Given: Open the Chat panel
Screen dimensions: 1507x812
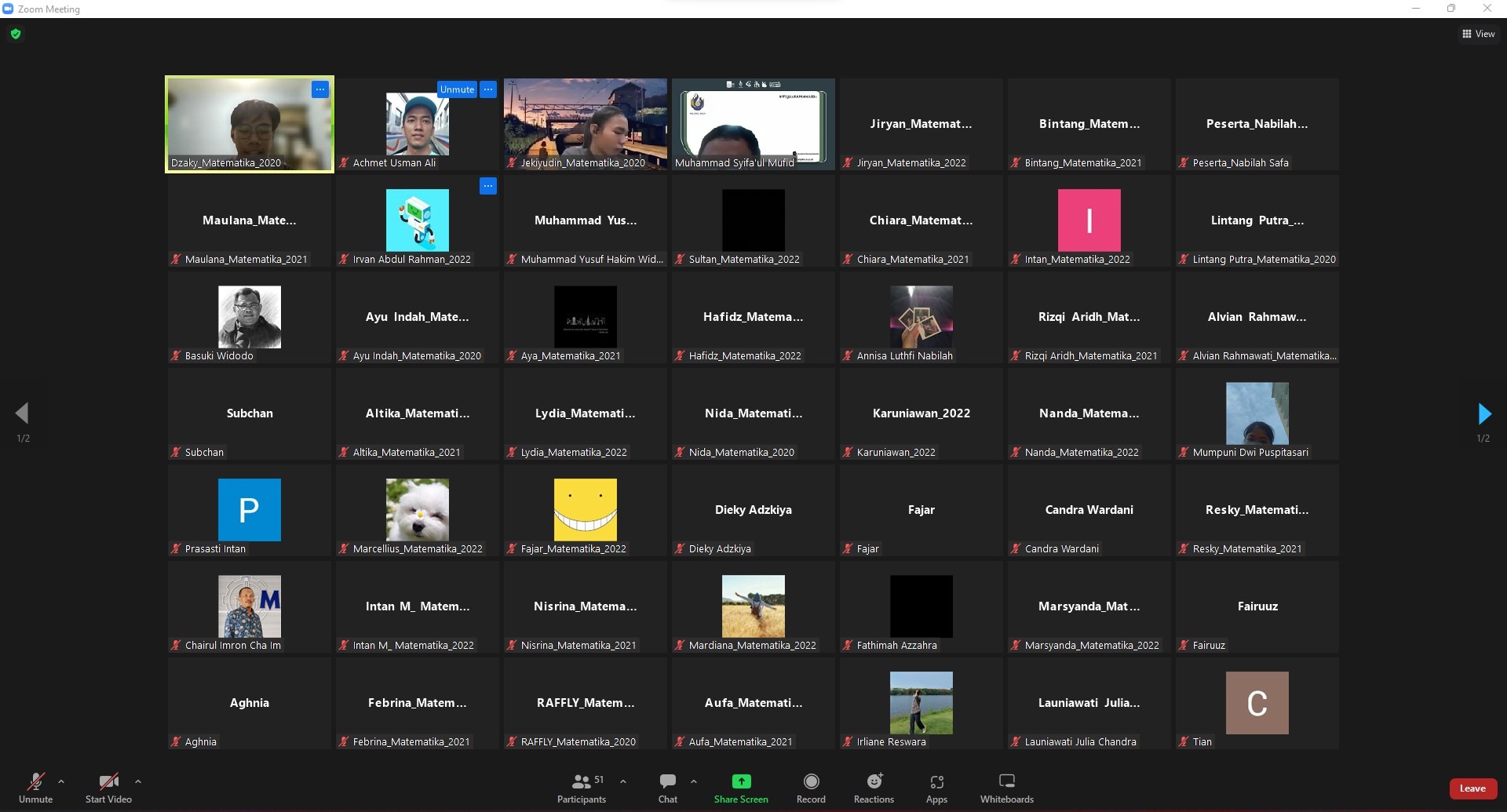Looking at the screenshot, I should pos(668,788).
